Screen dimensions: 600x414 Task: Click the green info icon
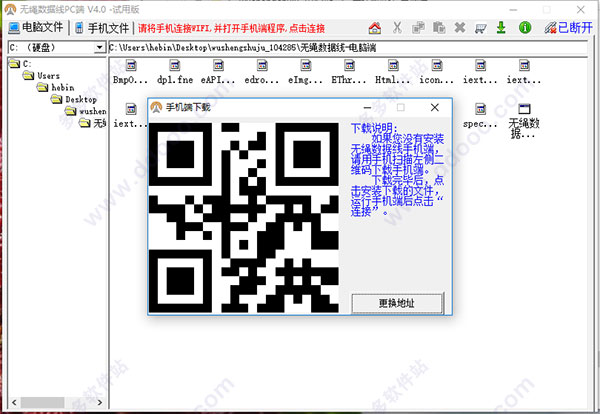[525, 28]
